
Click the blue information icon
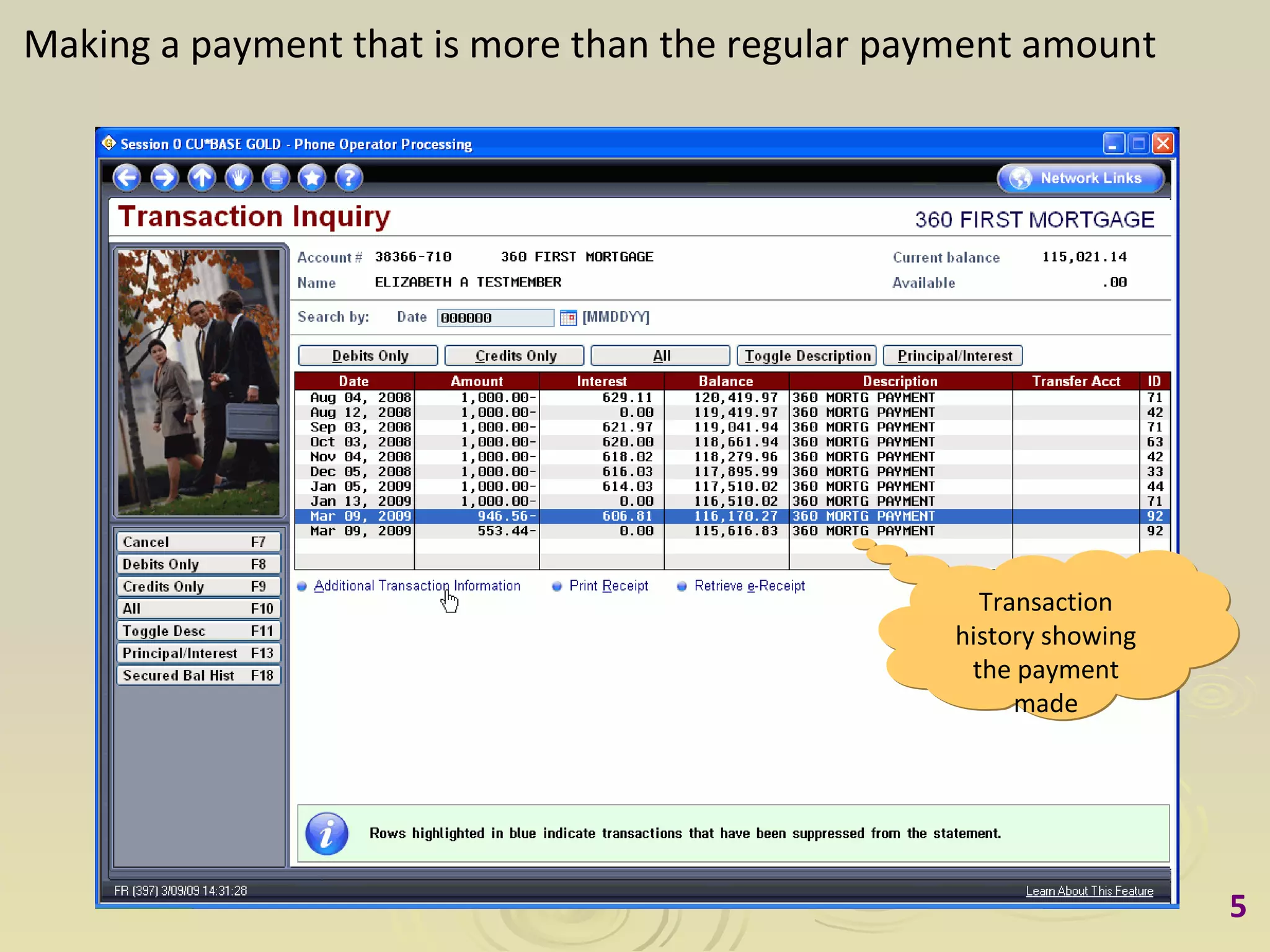pos(327,834)
